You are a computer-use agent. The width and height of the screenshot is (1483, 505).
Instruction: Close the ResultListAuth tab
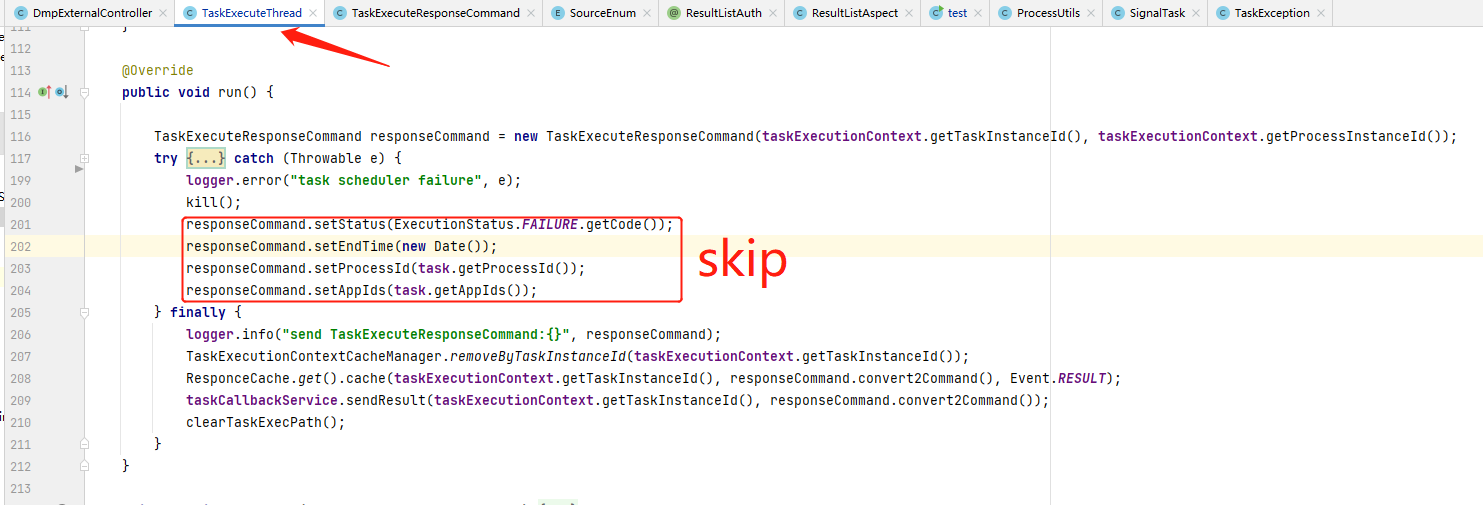(x=773, y=13)
